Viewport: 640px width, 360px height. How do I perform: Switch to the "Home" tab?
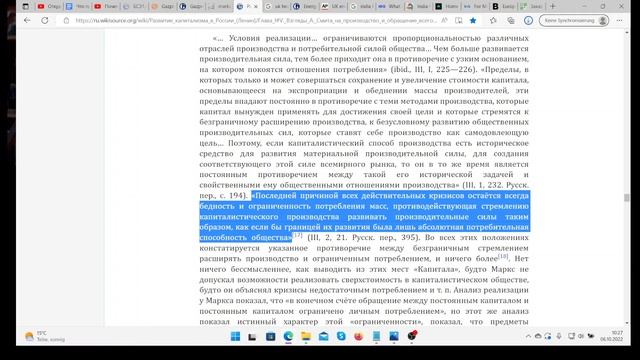click(x=447, y=7)
